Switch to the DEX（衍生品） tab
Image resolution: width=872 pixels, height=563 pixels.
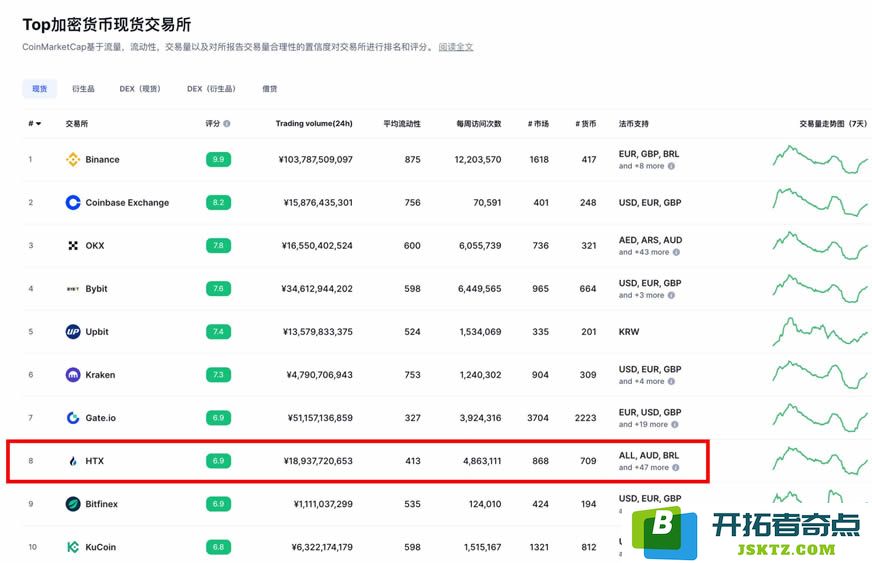pyautogui.click(x=211, y=88)
